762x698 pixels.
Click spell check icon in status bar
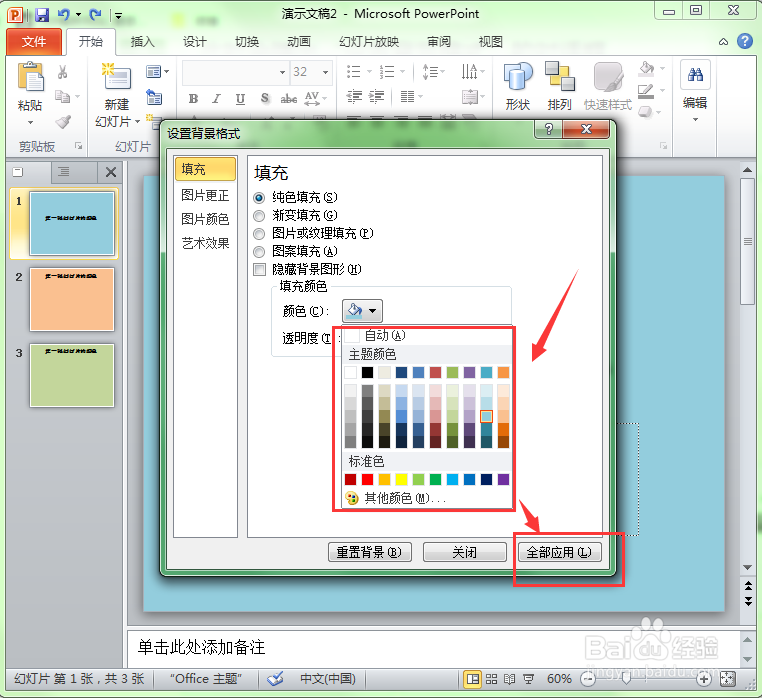276,679
